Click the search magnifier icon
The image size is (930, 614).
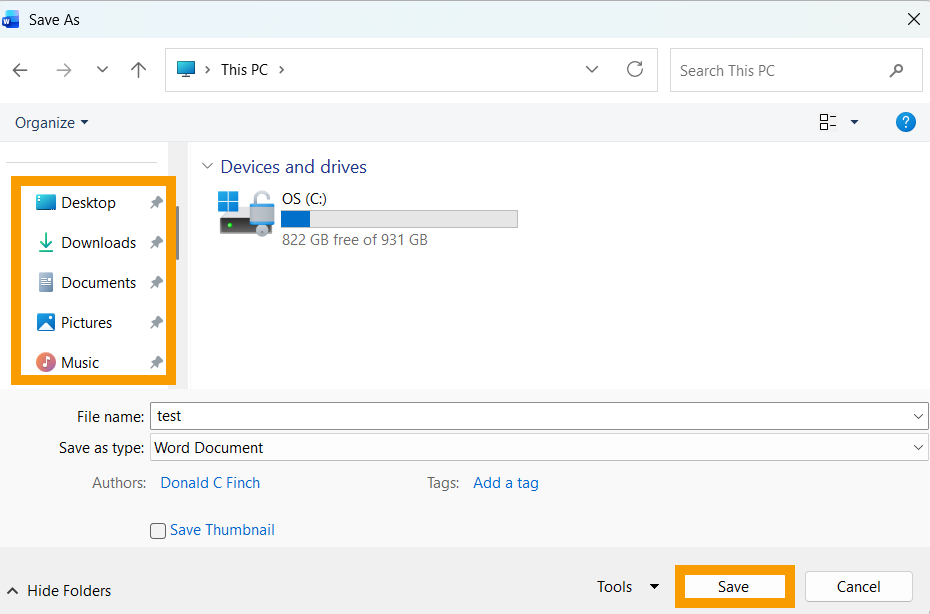pos(896,71)
